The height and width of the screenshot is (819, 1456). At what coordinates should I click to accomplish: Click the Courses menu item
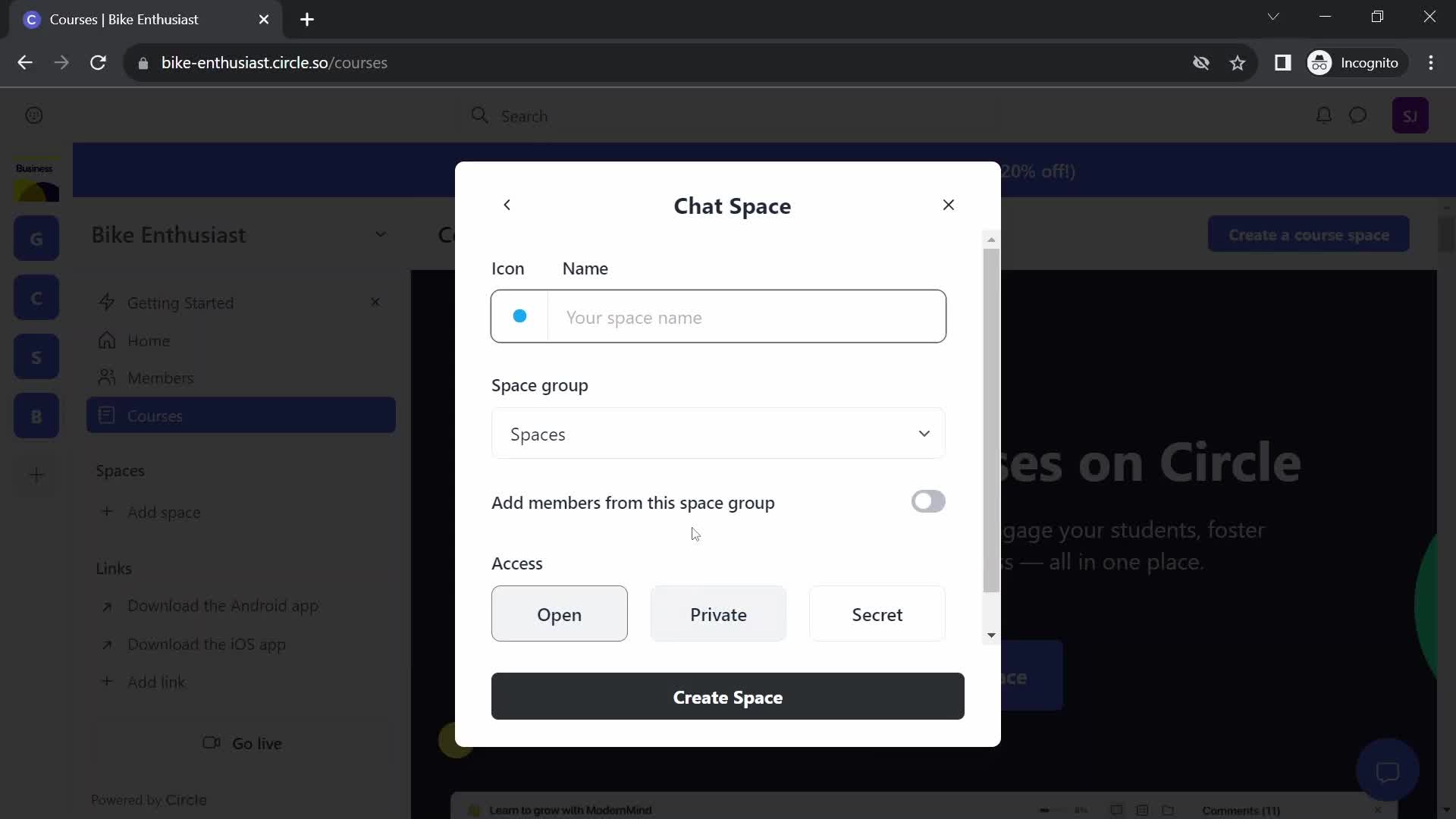click(155, 416)
